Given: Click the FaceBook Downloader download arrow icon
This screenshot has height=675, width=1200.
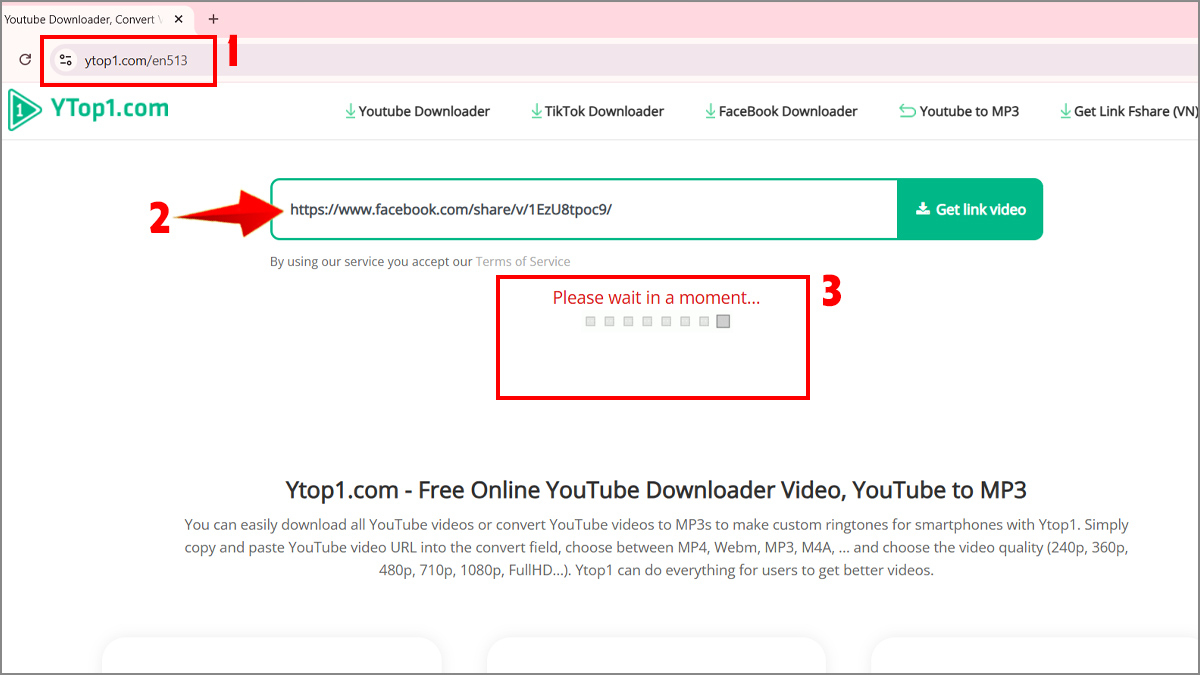Looking at the screenshot, I should [711, 110].
